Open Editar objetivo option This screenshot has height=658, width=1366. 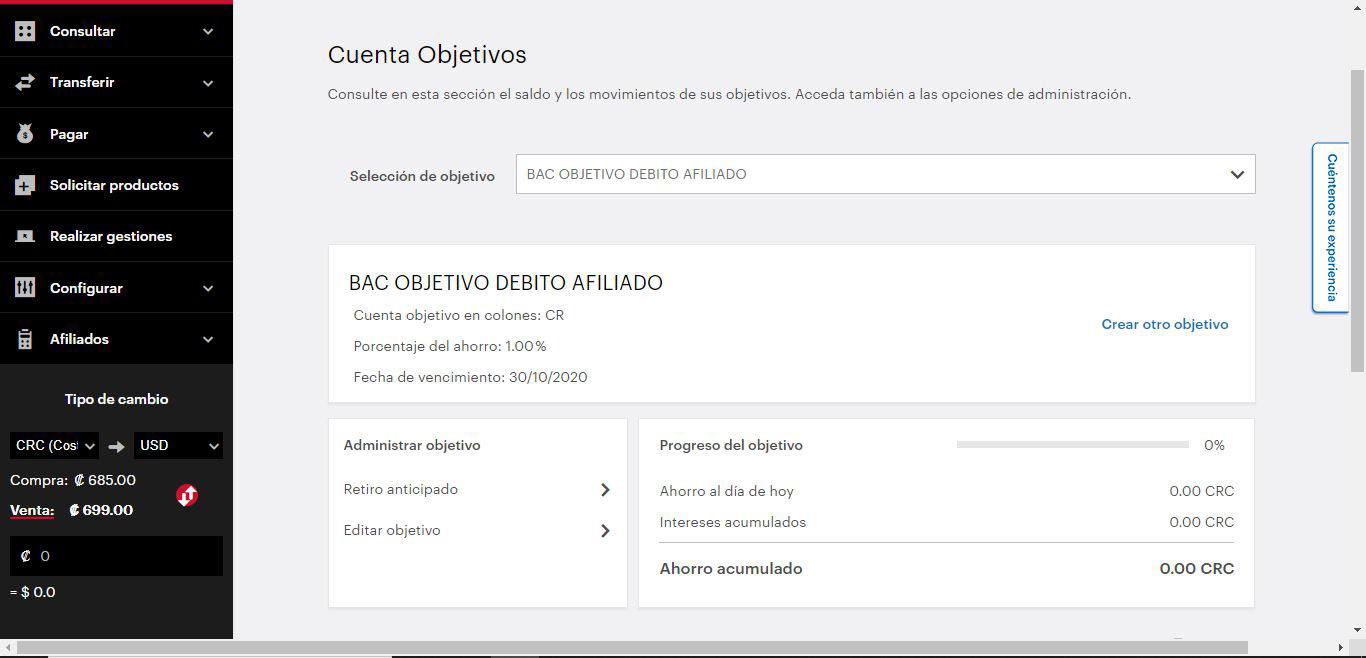[477, 530]
